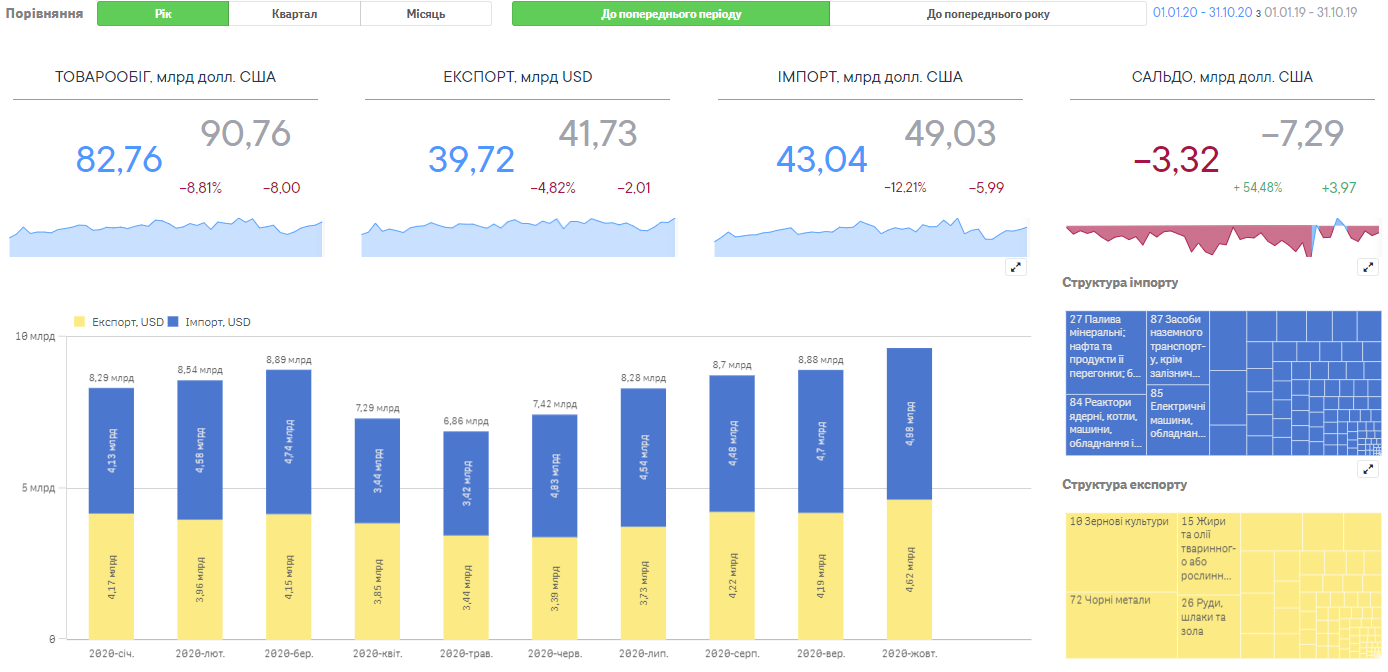Select the import segment of 2020-жовт. bar
The width and height of the screenshot is (1388, 672).
[909, 424]
